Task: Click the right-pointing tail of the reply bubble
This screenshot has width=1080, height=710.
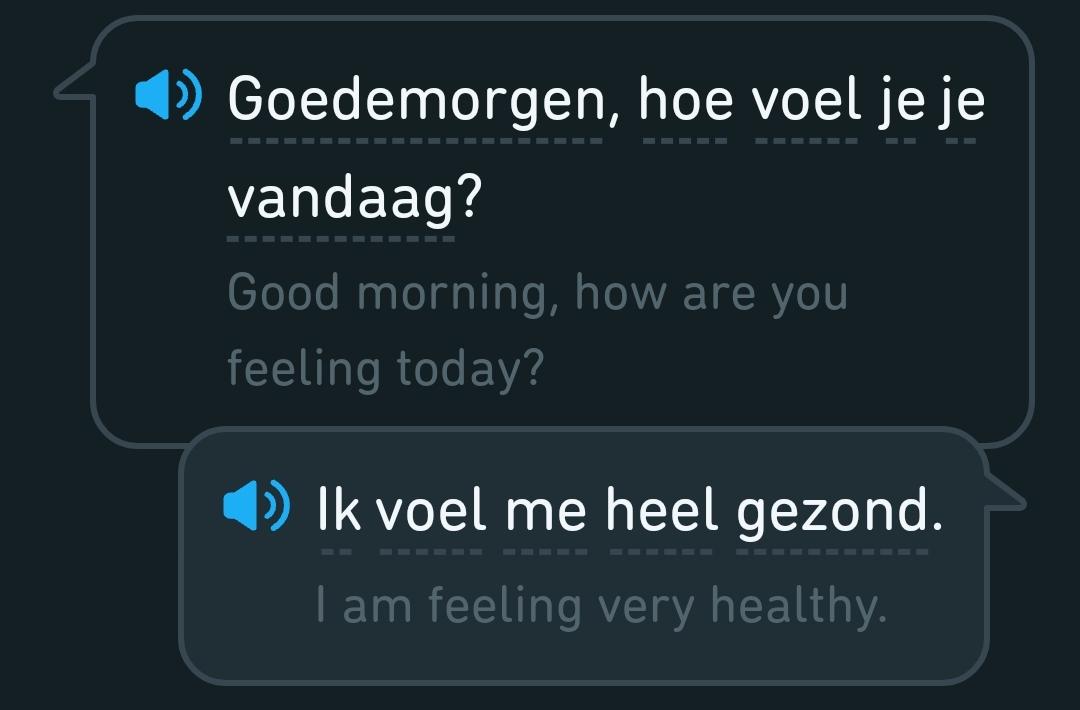Action: click(1006, 494)
